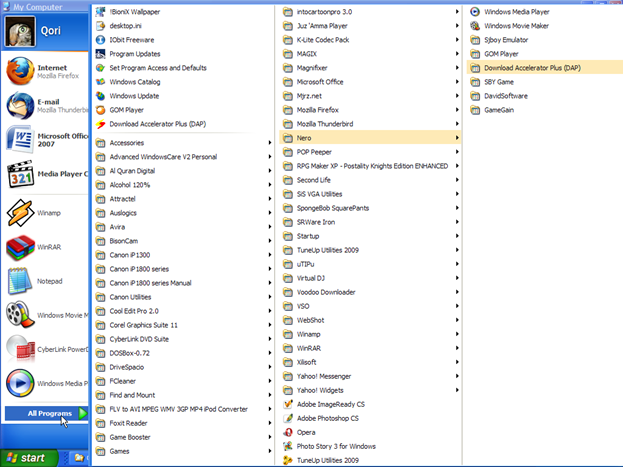Click the GOM Player orange icon in first column
Image resolution: width=624 pixels, height=468 pixels.
101,110
